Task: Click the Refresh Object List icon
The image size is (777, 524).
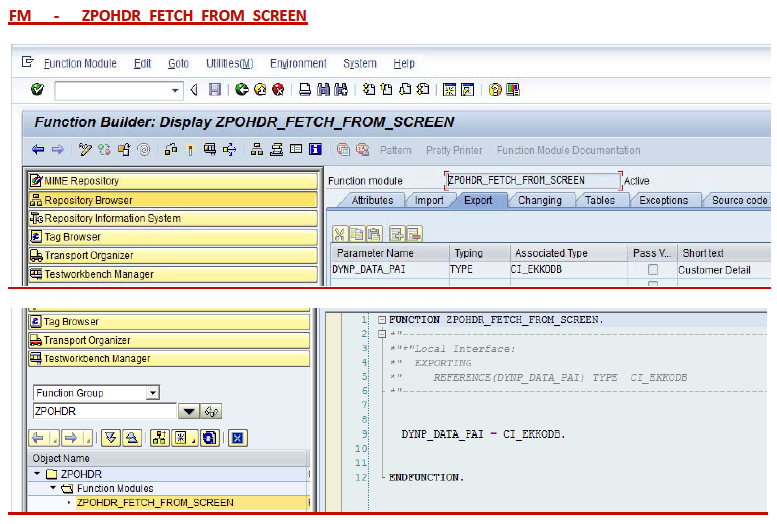Action: coord(210,438)
